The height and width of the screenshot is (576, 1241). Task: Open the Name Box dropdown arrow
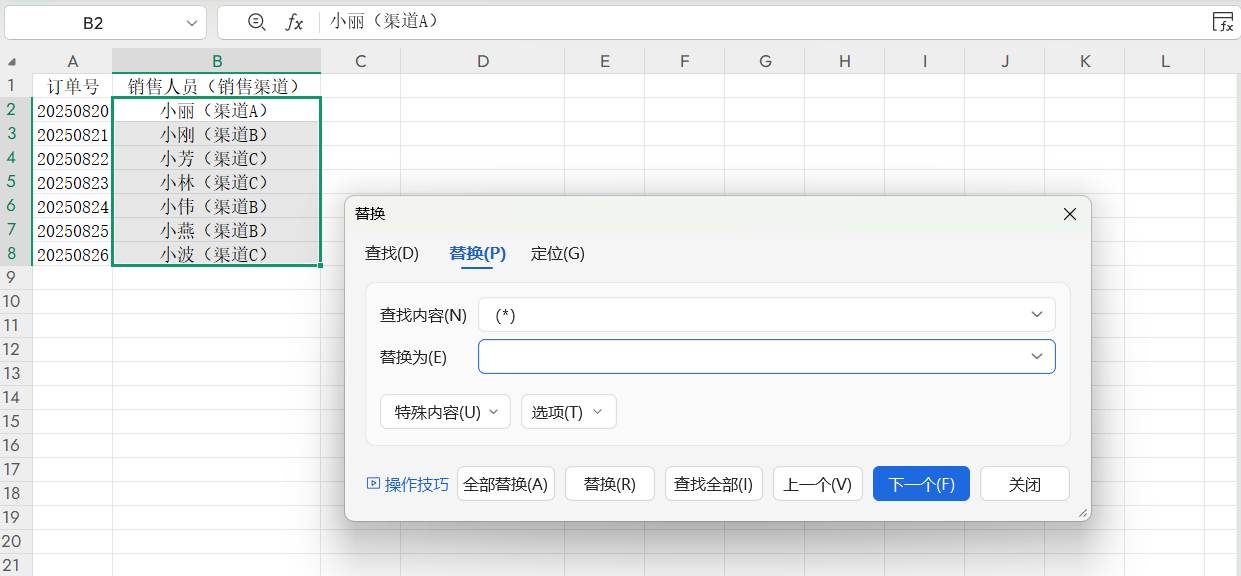[x=191, y=22]
